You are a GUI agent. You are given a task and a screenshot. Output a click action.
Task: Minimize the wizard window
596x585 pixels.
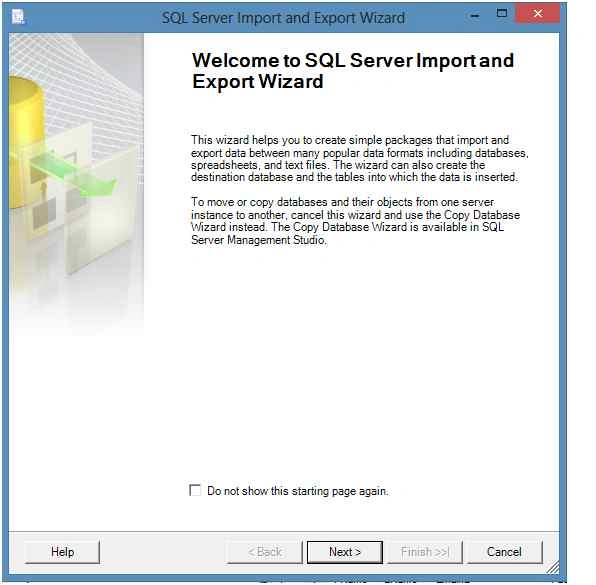point(474,16)
